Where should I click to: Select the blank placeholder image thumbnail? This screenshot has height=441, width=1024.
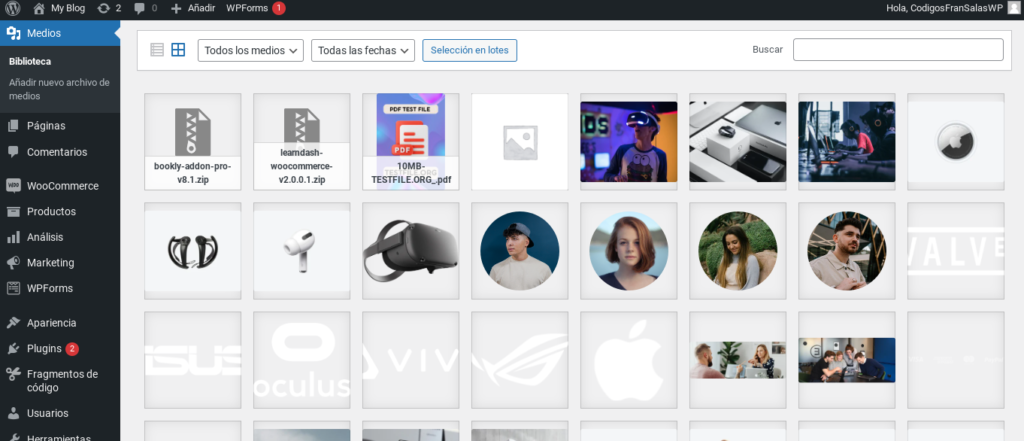coord(520,142)
